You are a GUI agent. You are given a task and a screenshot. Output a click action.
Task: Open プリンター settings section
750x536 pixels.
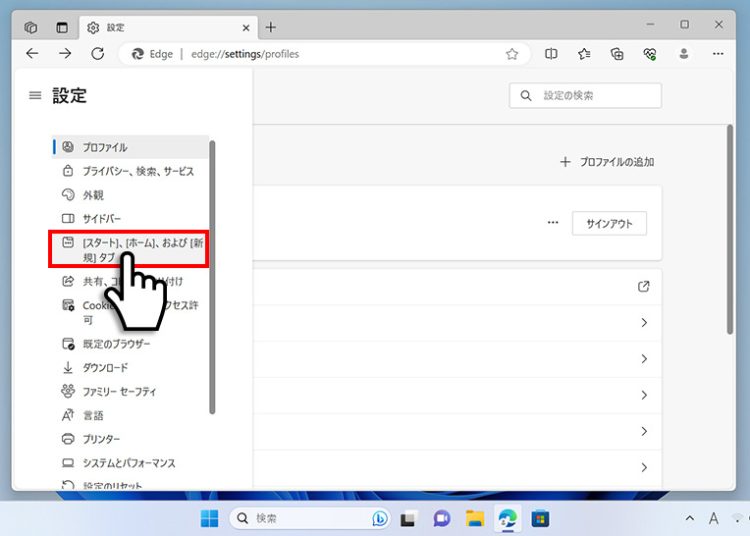130,439
